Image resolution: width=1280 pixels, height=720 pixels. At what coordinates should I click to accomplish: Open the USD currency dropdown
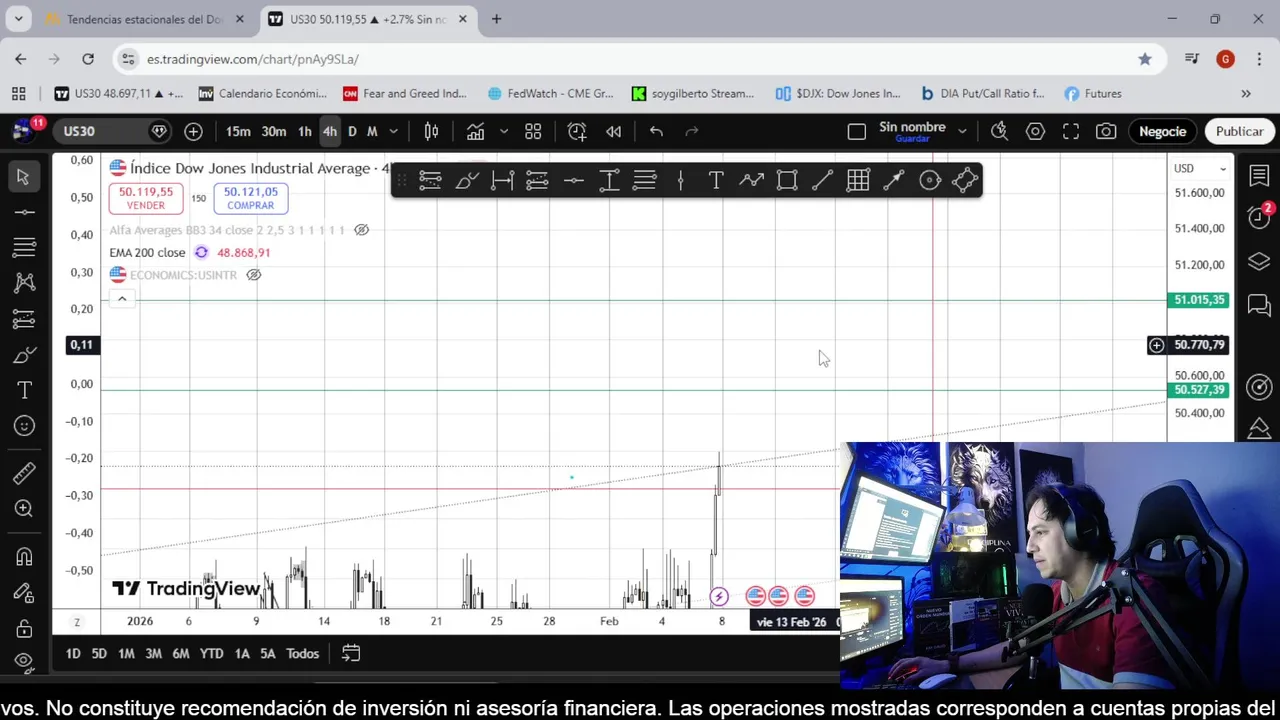point(1200,168)
